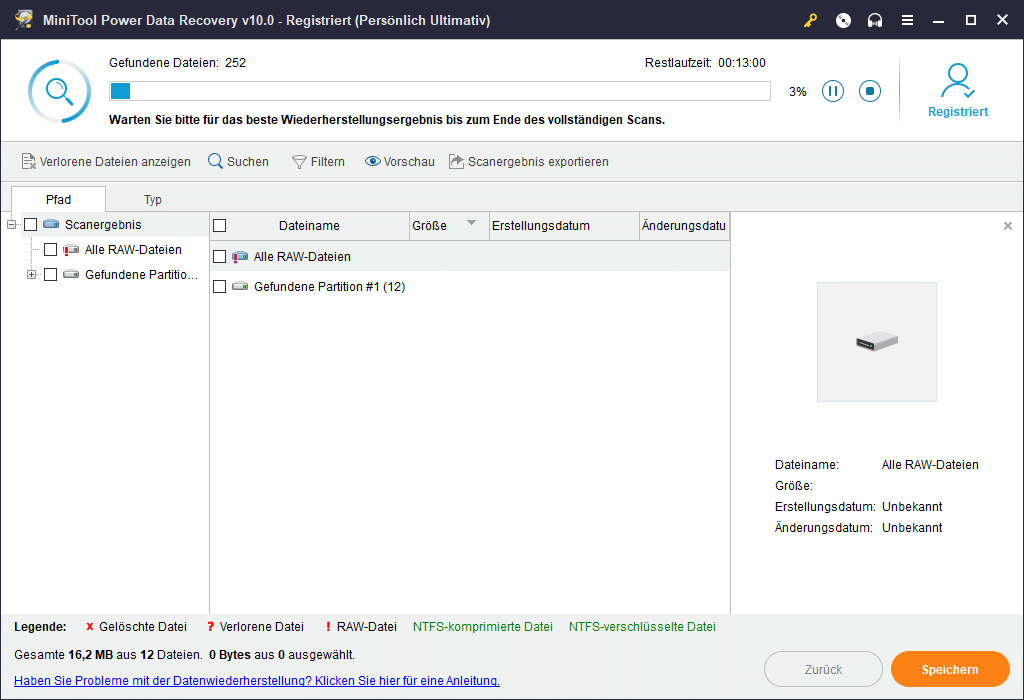
Task: Open the hamburger menu in title bar
Action: [x=907, y=20]
